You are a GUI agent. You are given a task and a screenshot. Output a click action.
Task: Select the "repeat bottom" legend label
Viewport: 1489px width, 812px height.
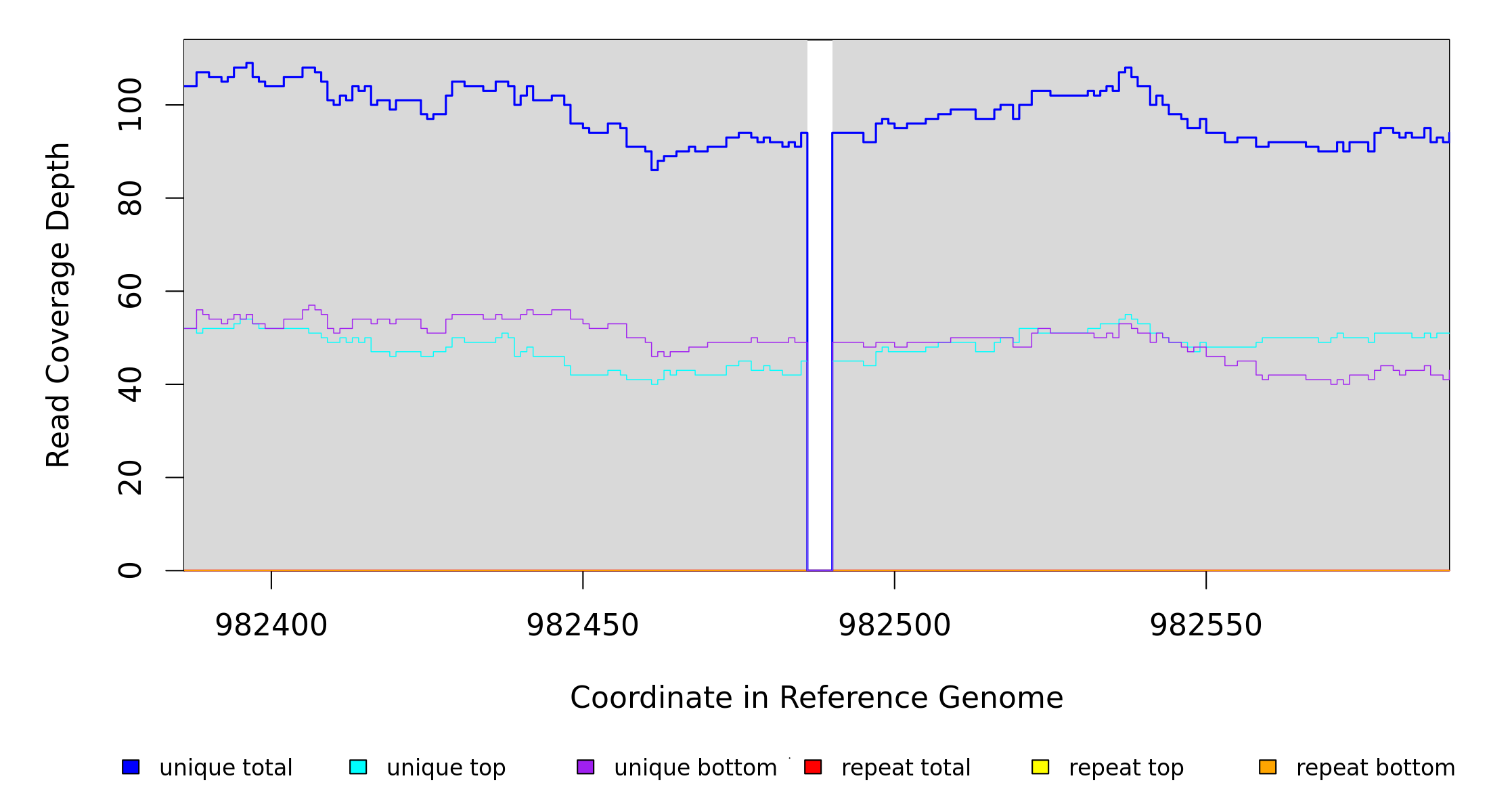[1375, 768]
